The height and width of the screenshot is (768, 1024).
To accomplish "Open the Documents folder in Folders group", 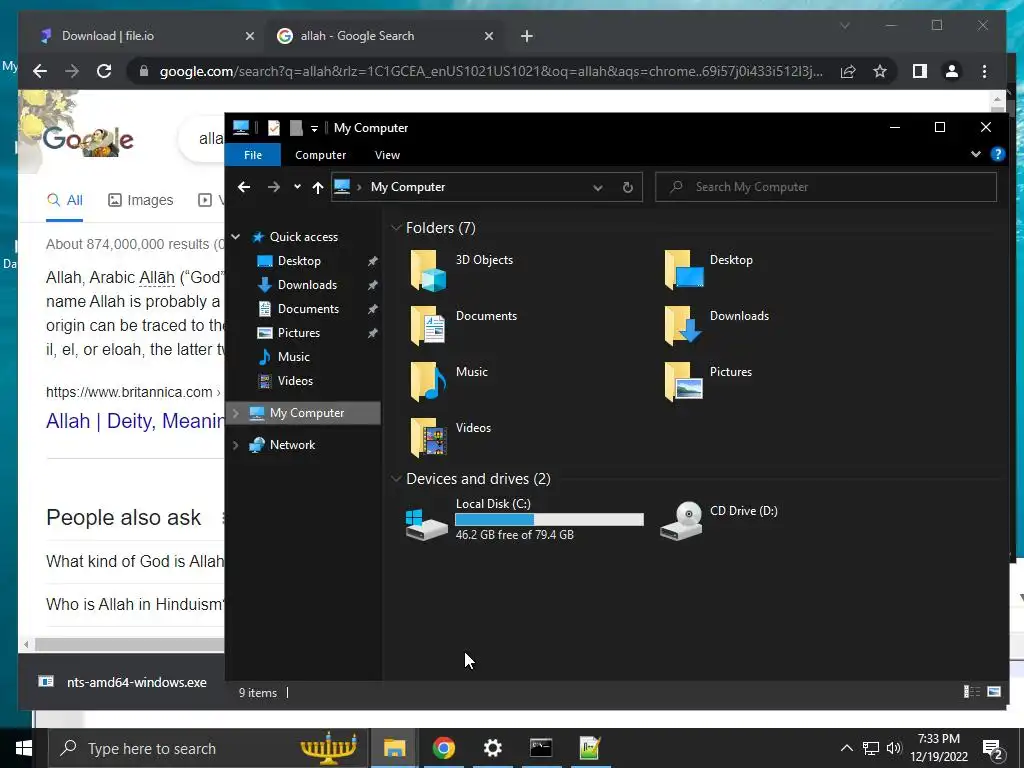I will pyautogui.click(x=428, y=326).
